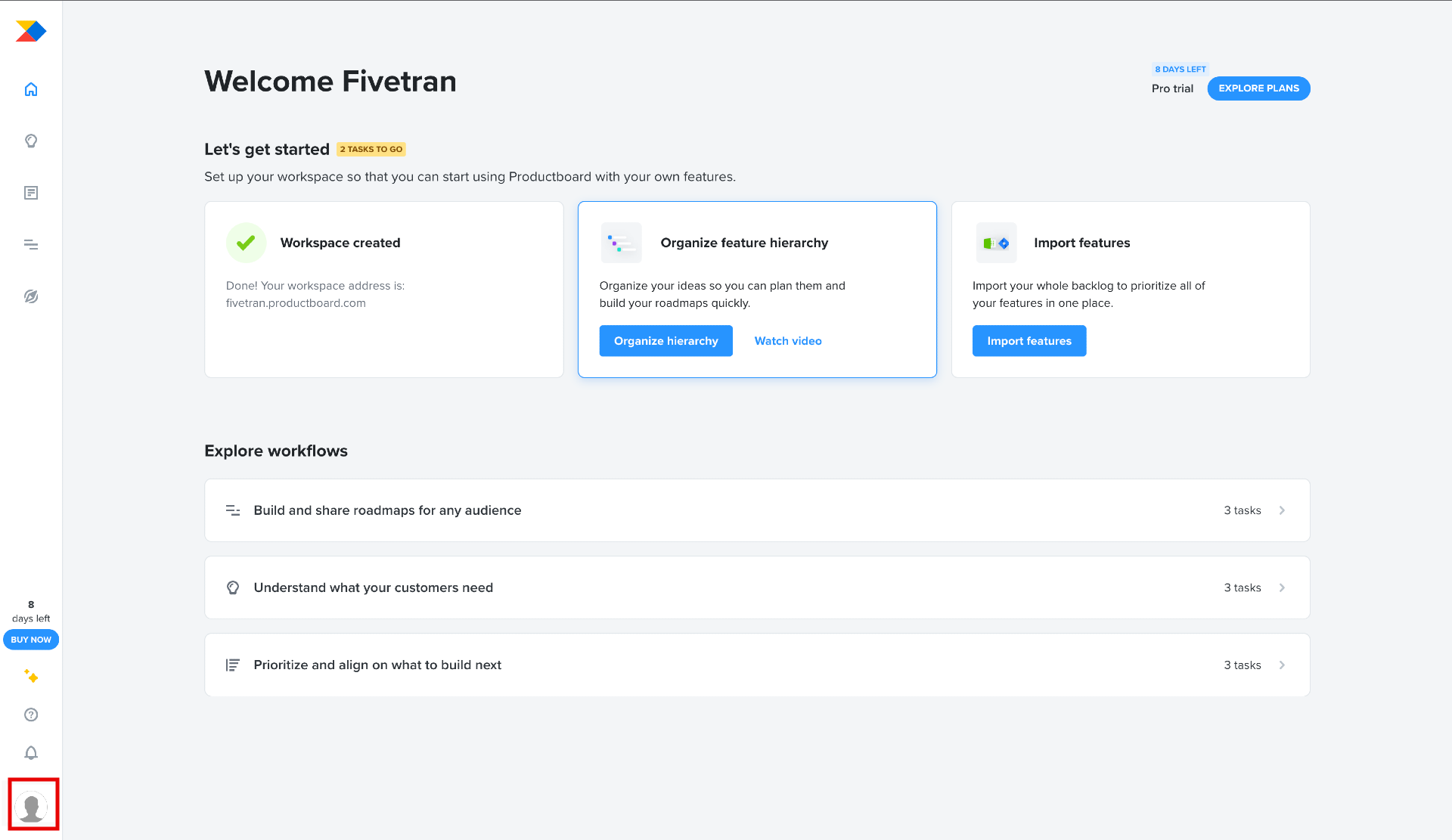
Task: Click the fivetran.productboard.com workspace address
Action: pos(296,303)
